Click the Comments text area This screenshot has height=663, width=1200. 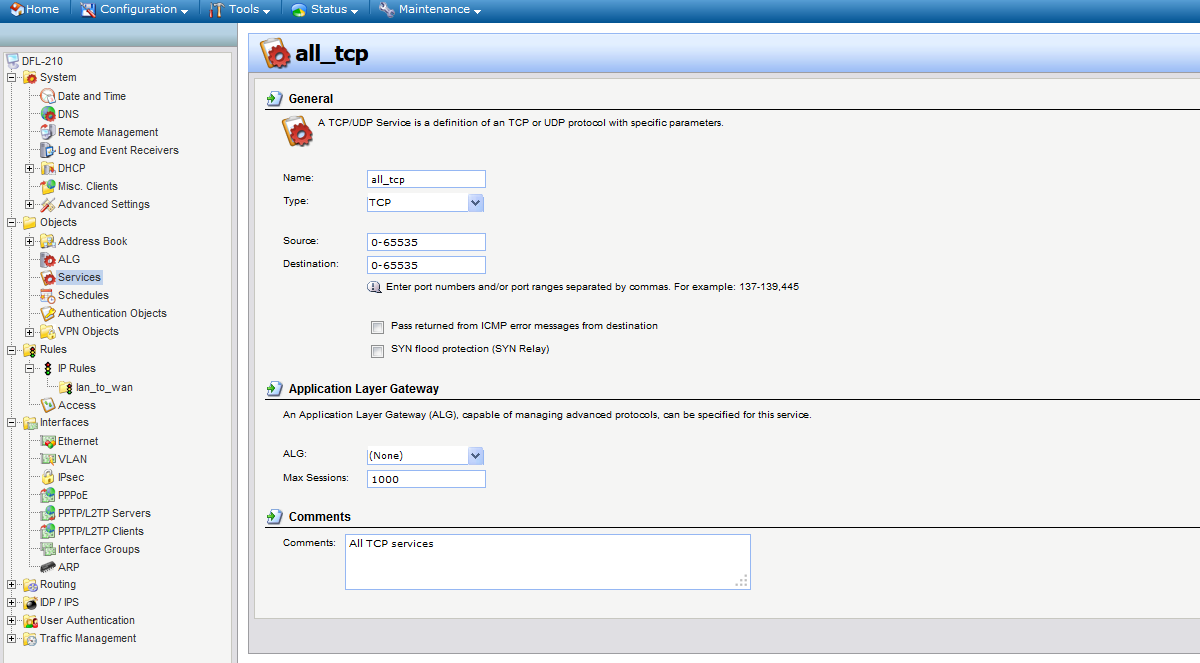(547, 562)
